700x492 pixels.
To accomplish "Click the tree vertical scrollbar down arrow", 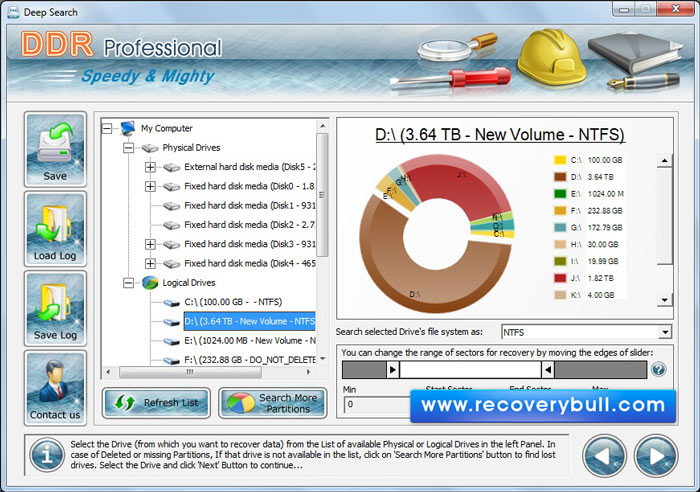I will click(x=322, y=359).
